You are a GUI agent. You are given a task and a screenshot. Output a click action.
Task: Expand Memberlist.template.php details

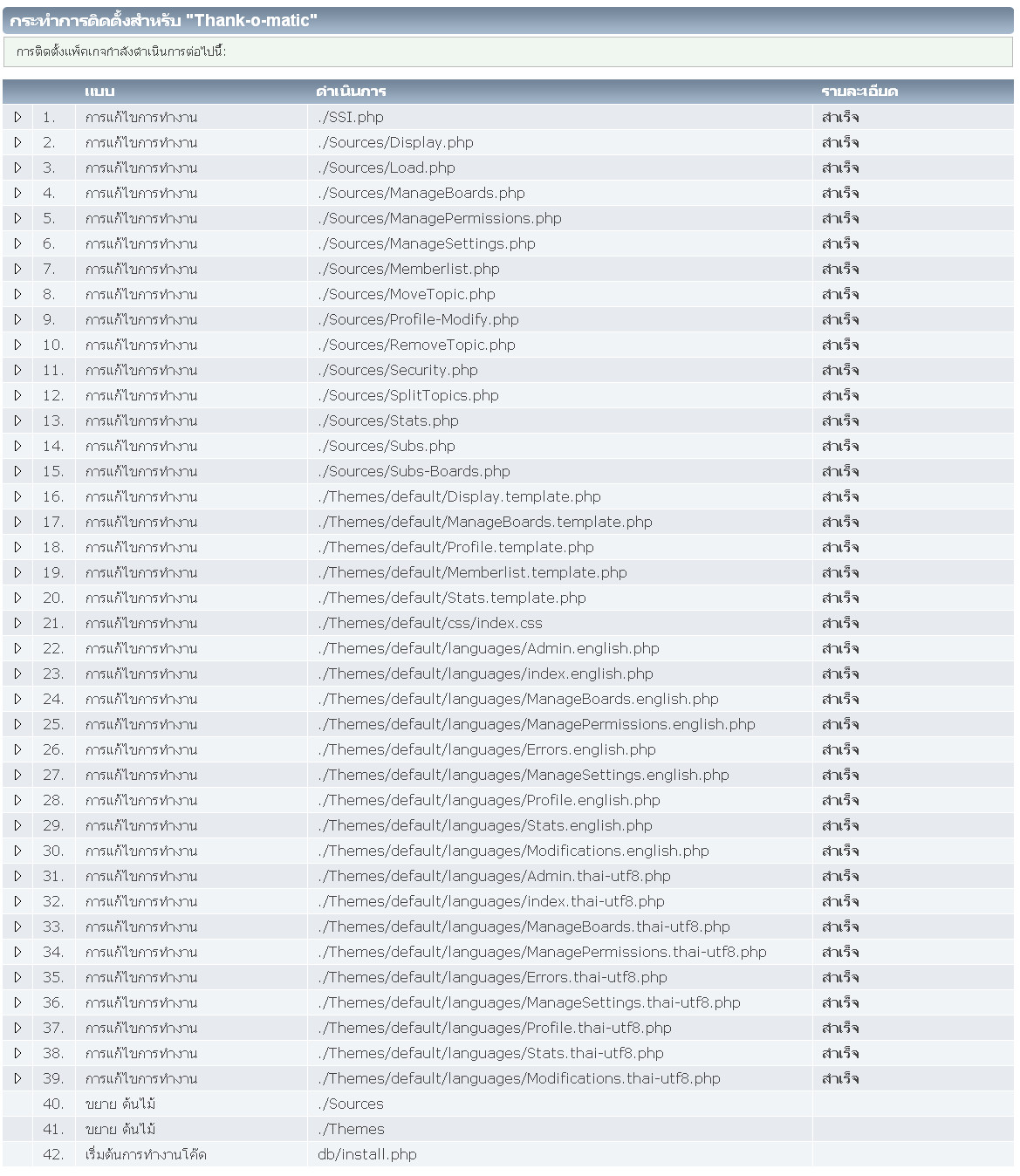click(17, 572)
